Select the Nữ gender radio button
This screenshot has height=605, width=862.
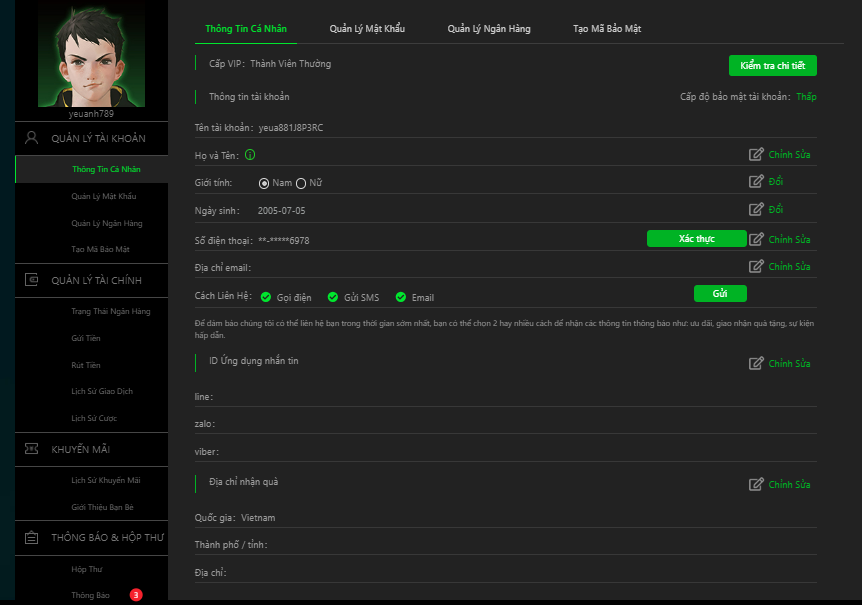(x=301, y=184)
